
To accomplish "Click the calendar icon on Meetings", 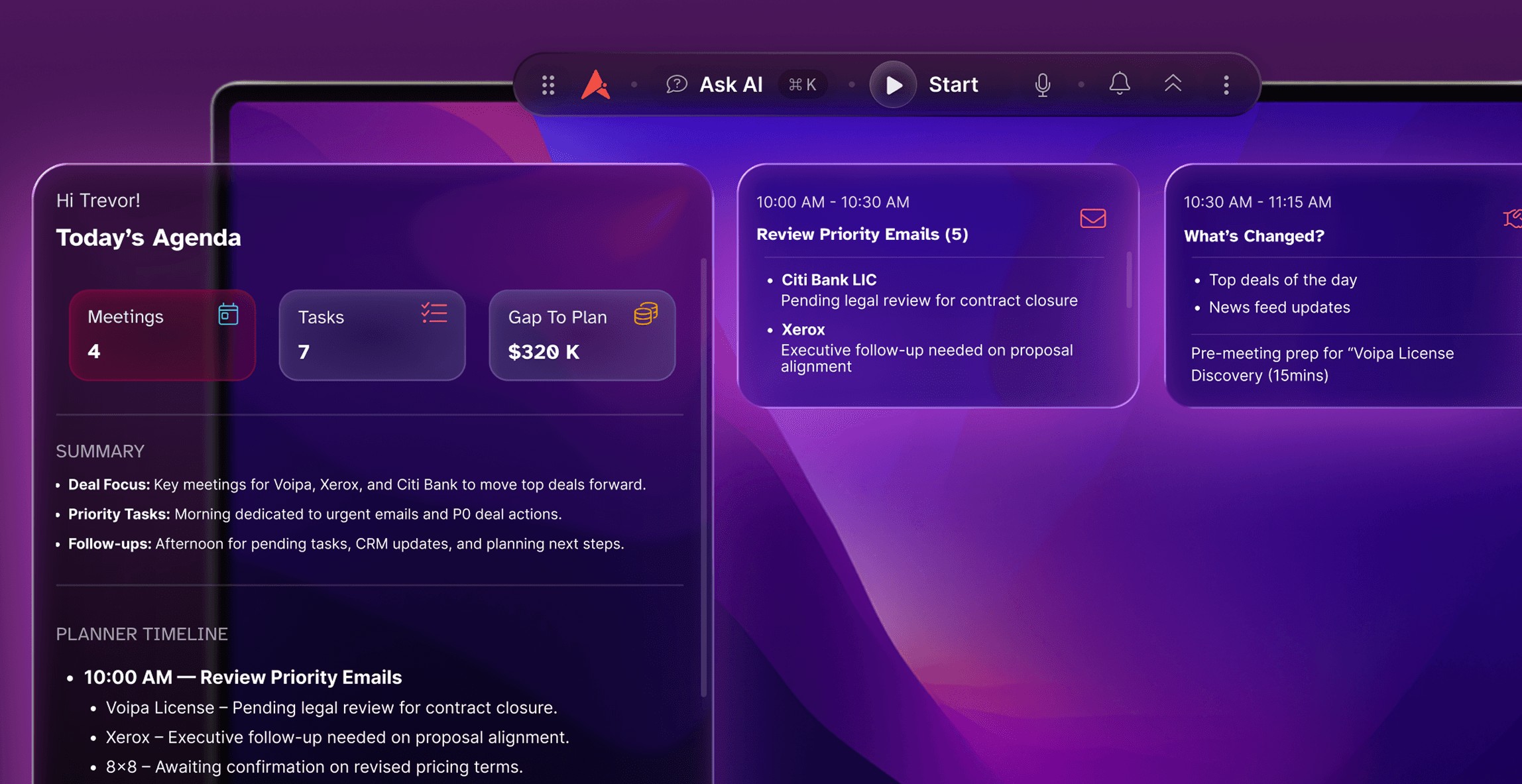I will (228, 314).
